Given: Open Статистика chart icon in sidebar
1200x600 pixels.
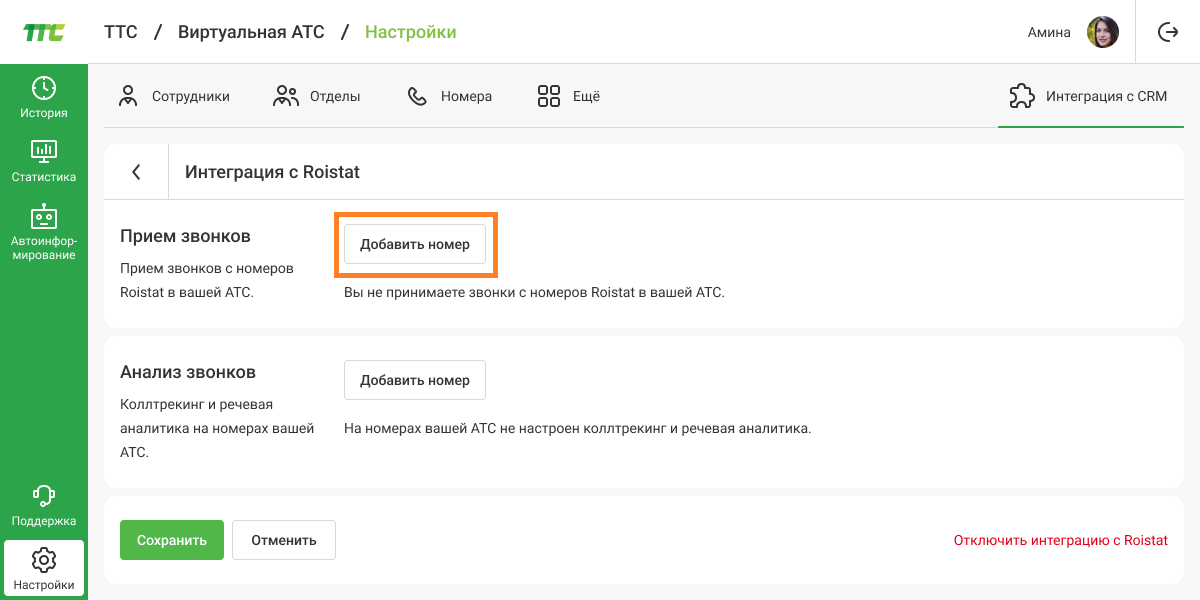Looking at the screenshot, I should 44,152.
